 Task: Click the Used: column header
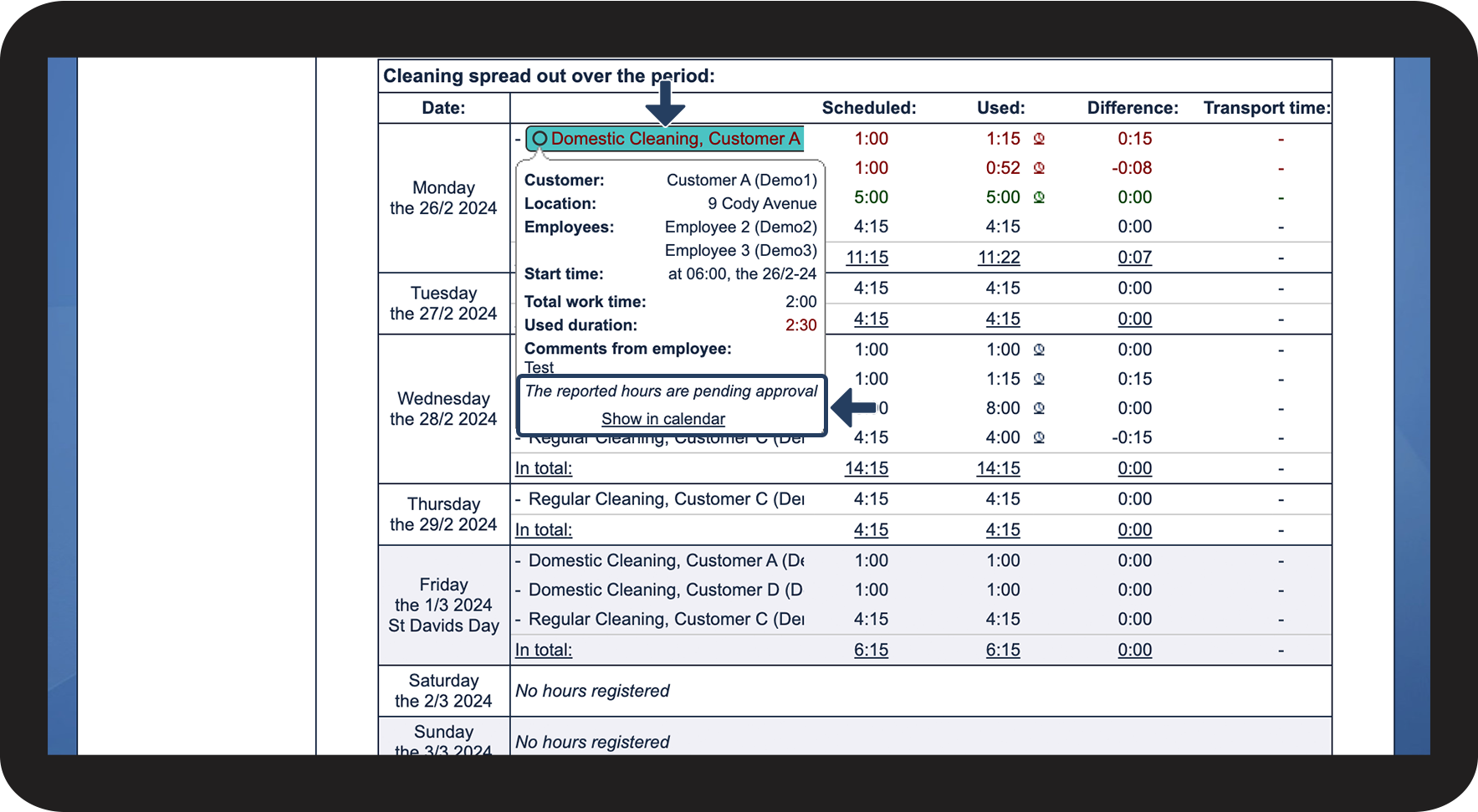coord(1001,108)
